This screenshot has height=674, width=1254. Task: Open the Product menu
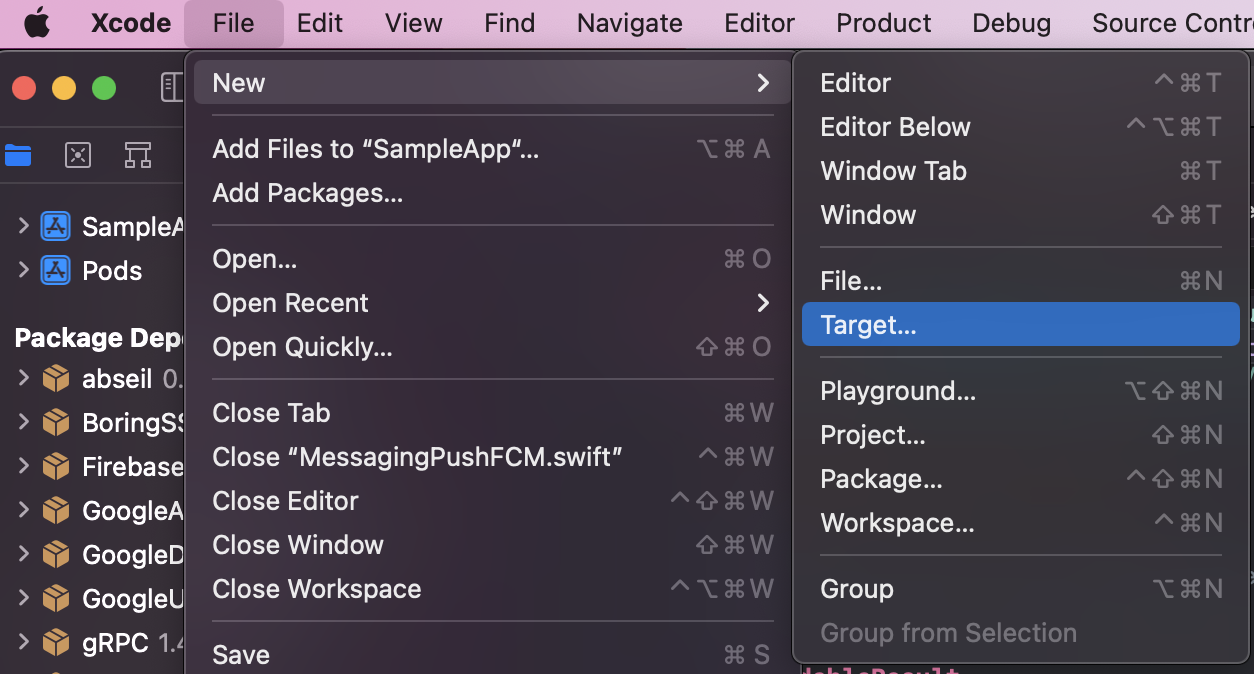click(x=884, y=23)
